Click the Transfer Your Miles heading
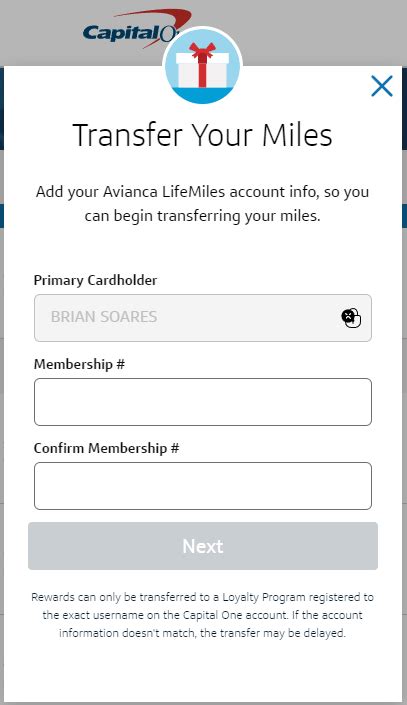 point(202,135)
